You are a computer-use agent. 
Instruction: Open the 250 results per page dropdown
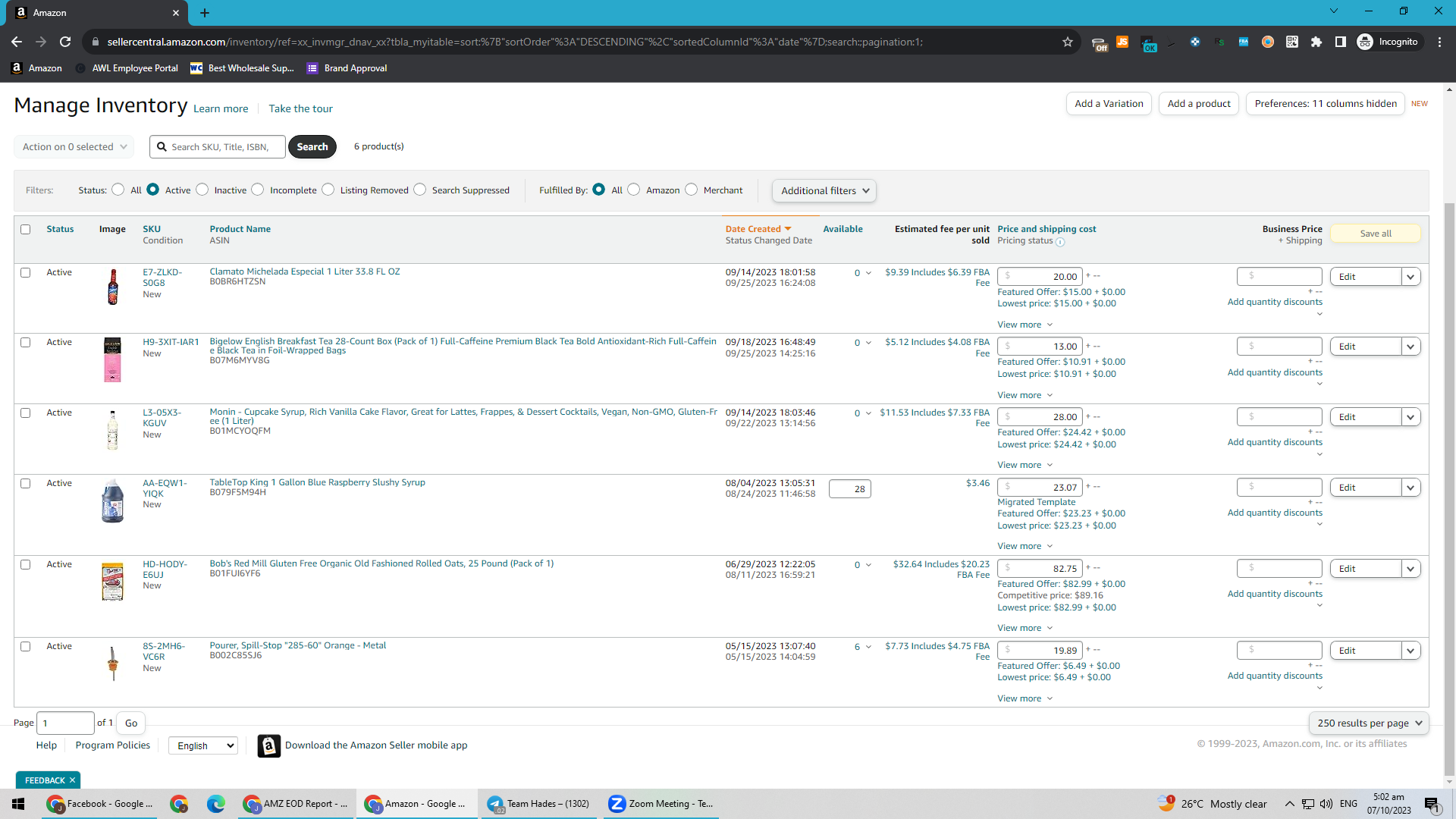[1369, 723]
